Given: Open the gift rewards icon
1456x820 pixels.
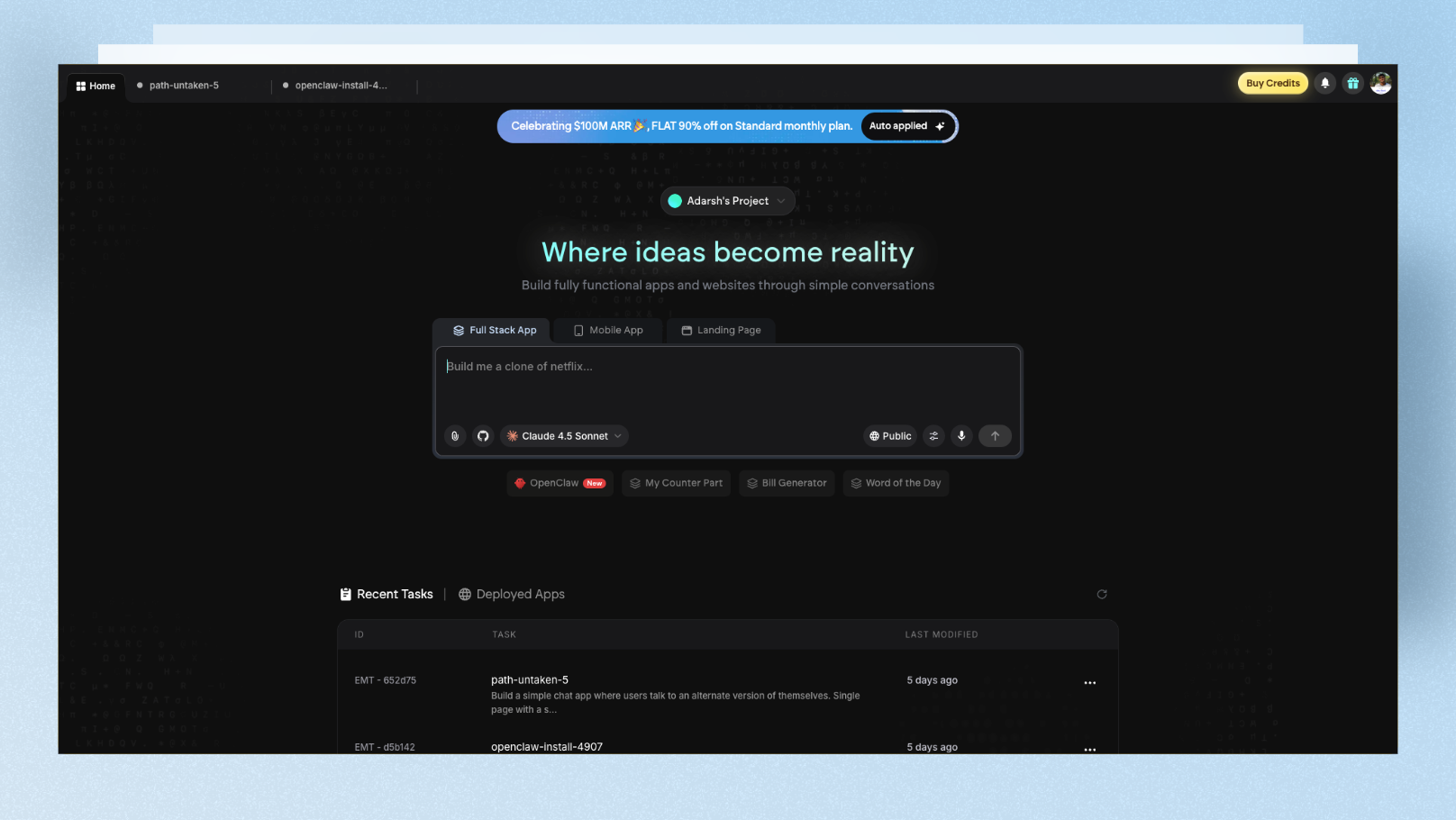Looking at the screenshot, I should 1352,83.
